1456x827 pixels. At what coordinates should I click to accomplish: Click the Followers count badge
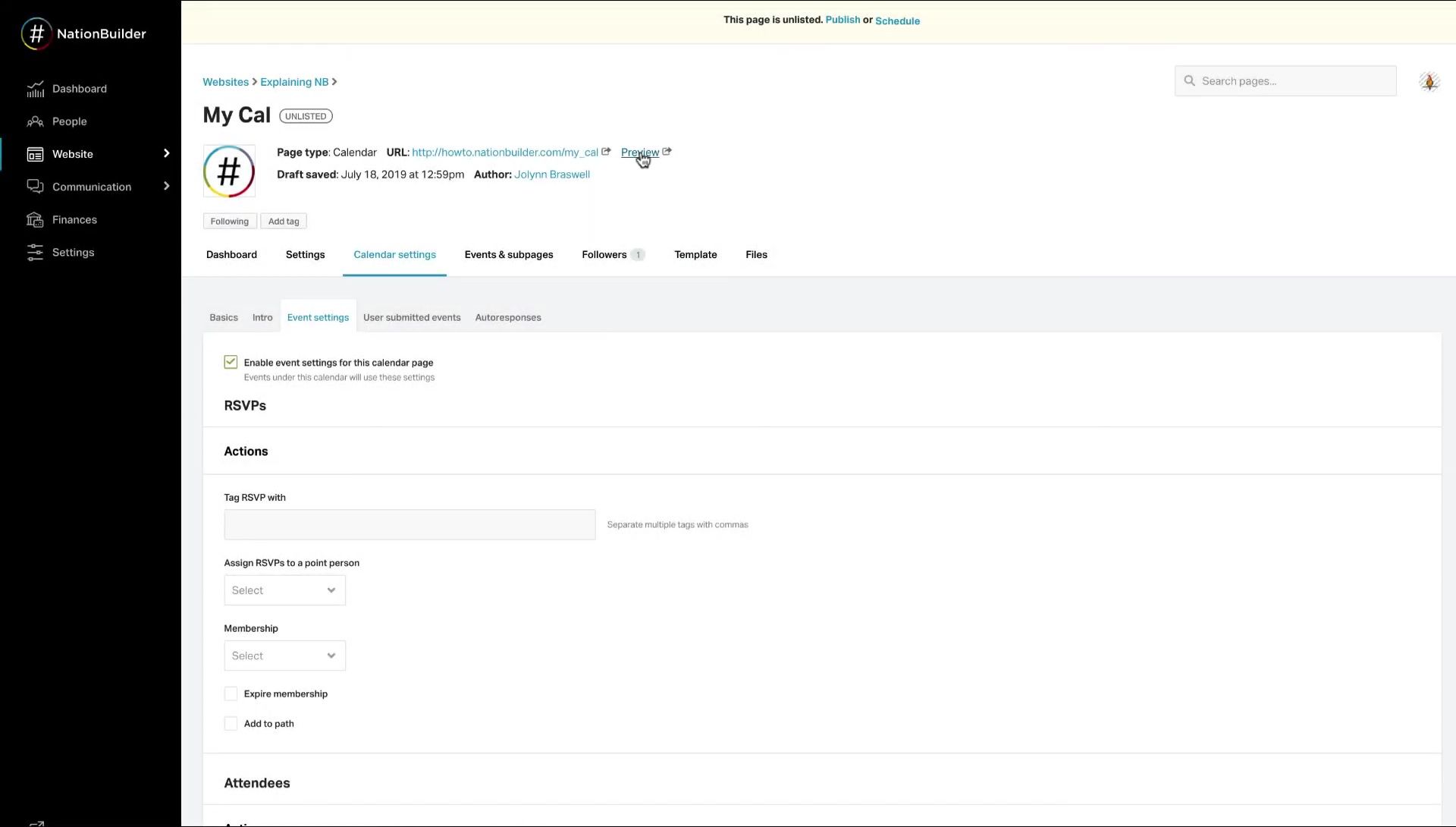(638, 255)
